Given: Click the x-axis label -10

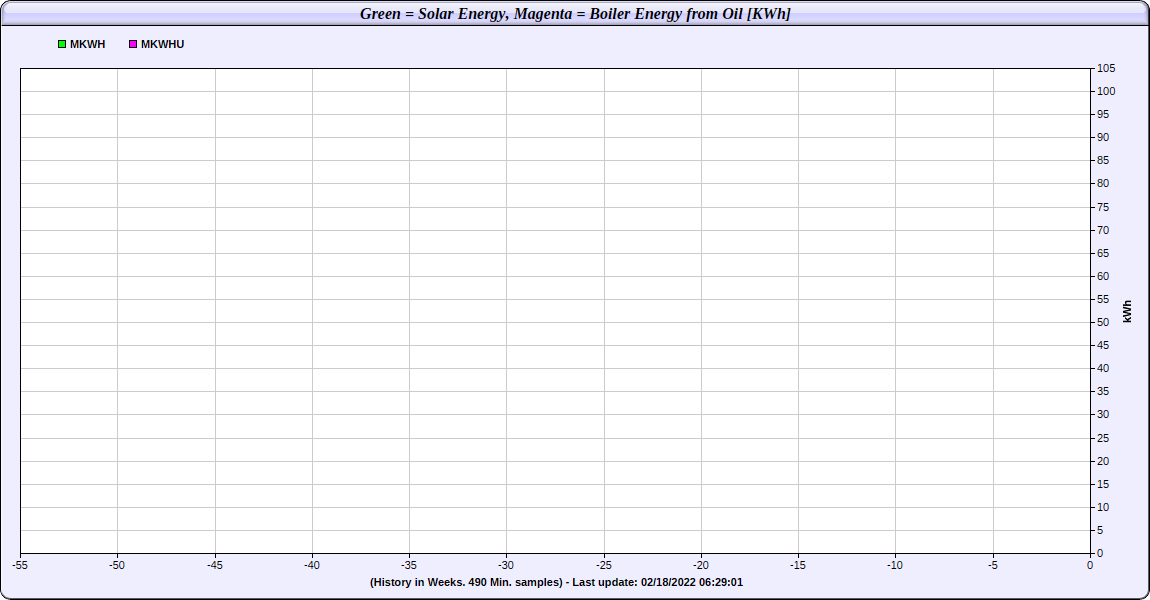Looking at the screenshot, I should [895, 565].
